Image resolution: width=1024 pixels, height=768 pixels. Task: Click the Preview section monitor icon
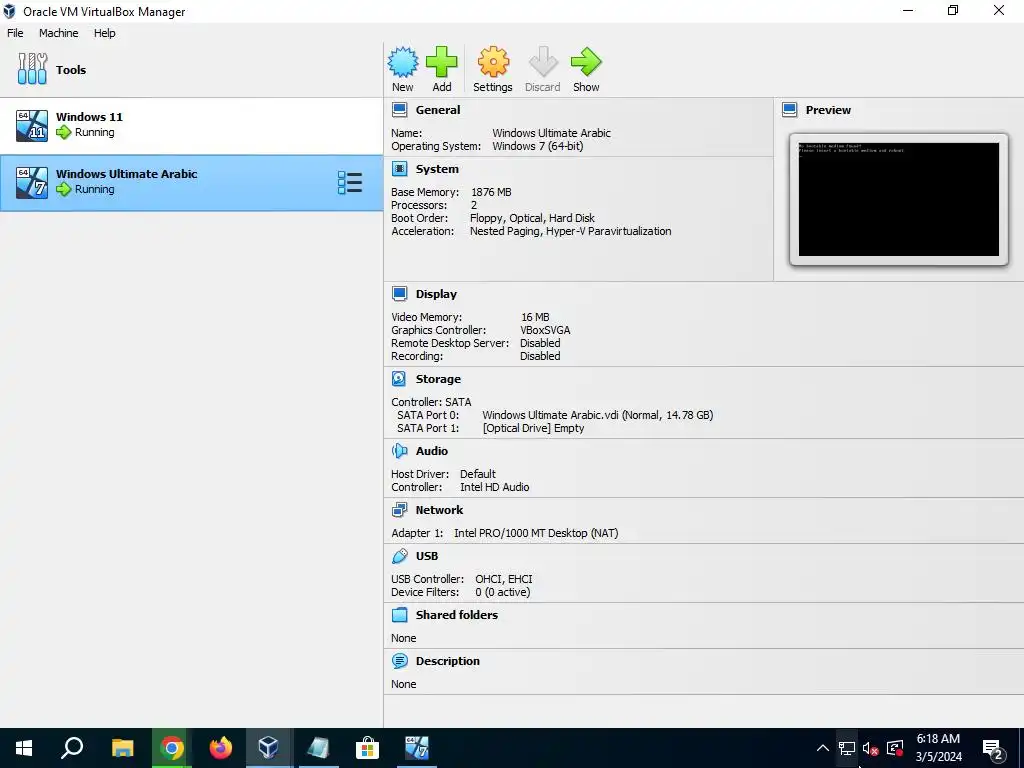click(790, 110)
